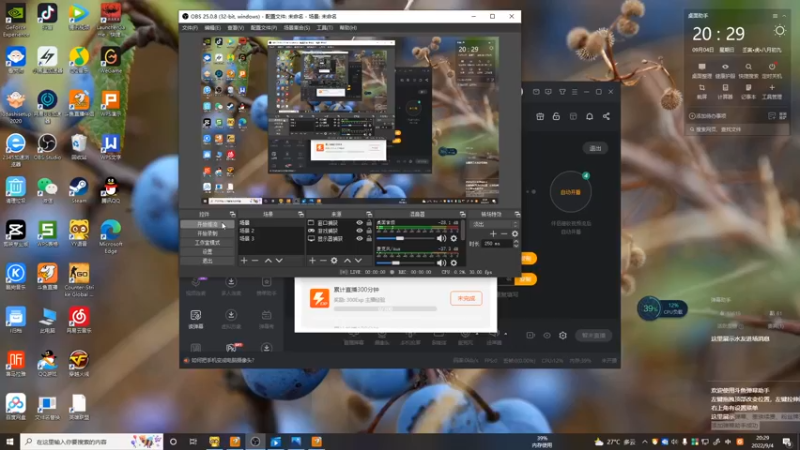Open the Profile (配置文件) menu in OBS

coord(264,28)
